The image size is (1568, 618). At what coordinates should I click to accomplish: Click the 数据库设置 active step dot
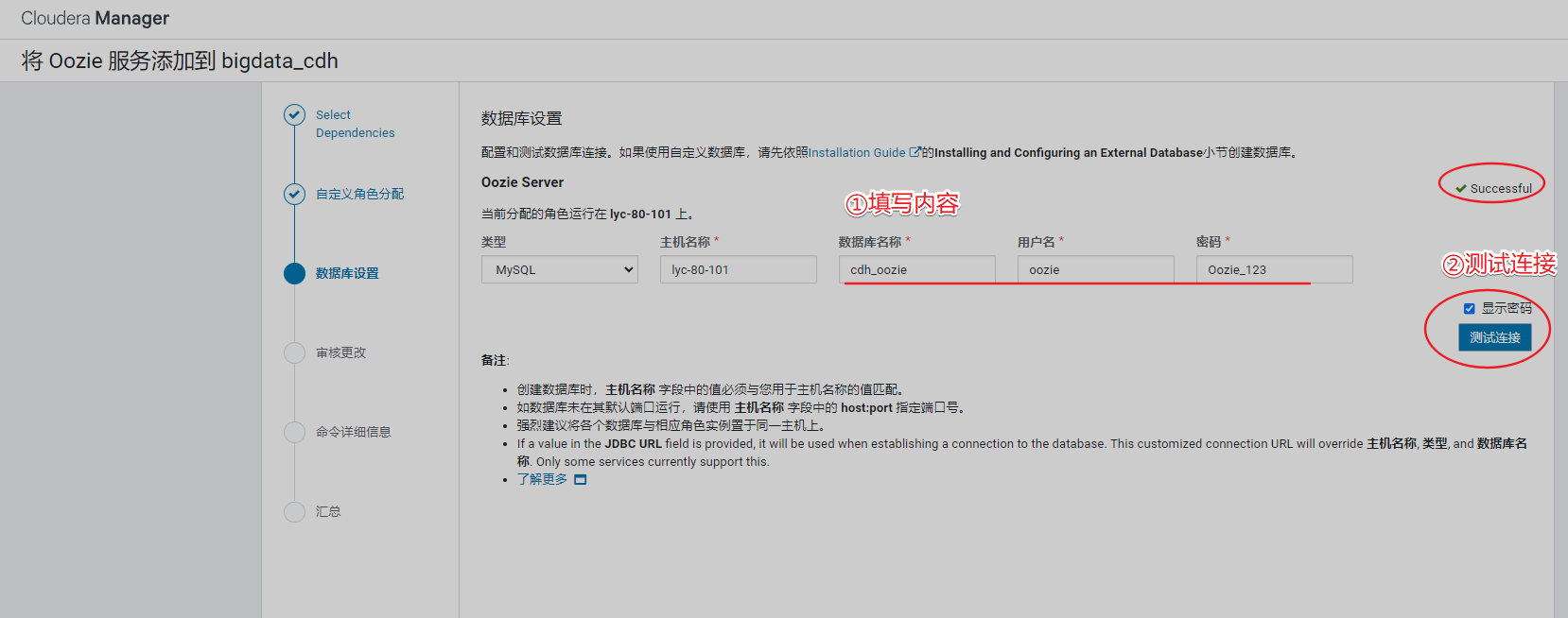[295, 273]
